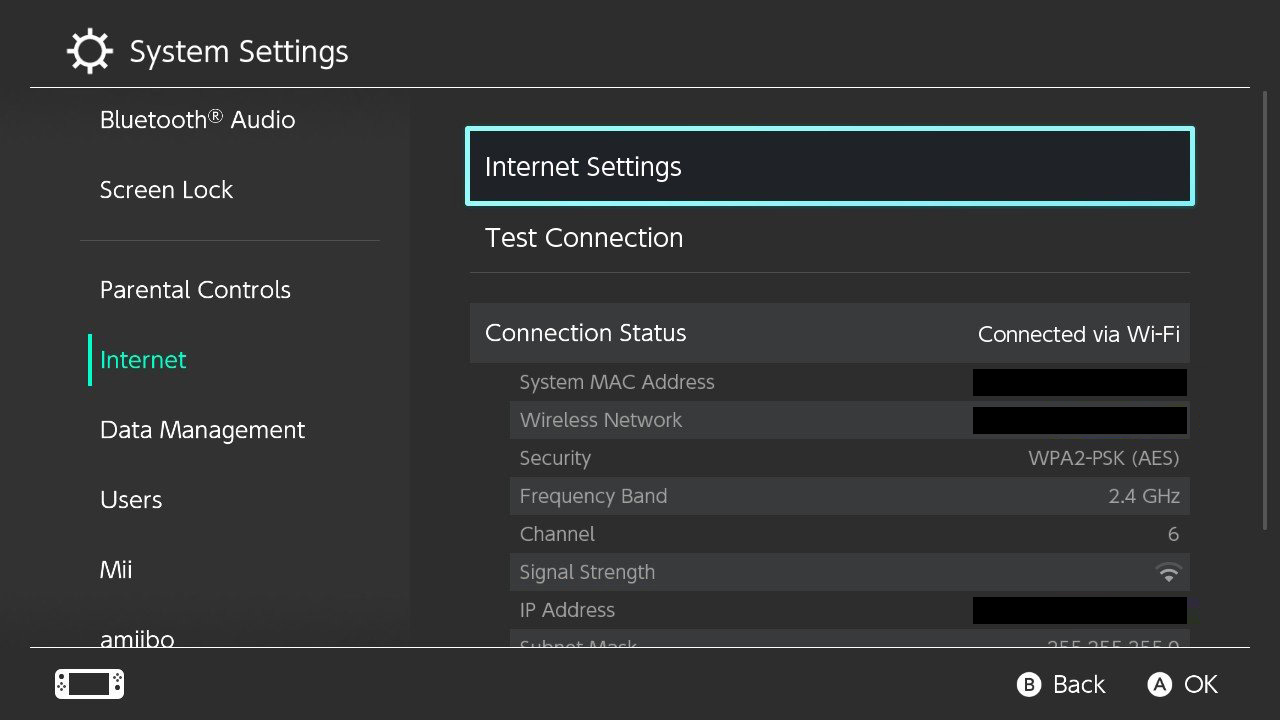Click the Wi-Fi signal strength icon
This screenshot has height=720, width=1280.
coord(1167,573)
